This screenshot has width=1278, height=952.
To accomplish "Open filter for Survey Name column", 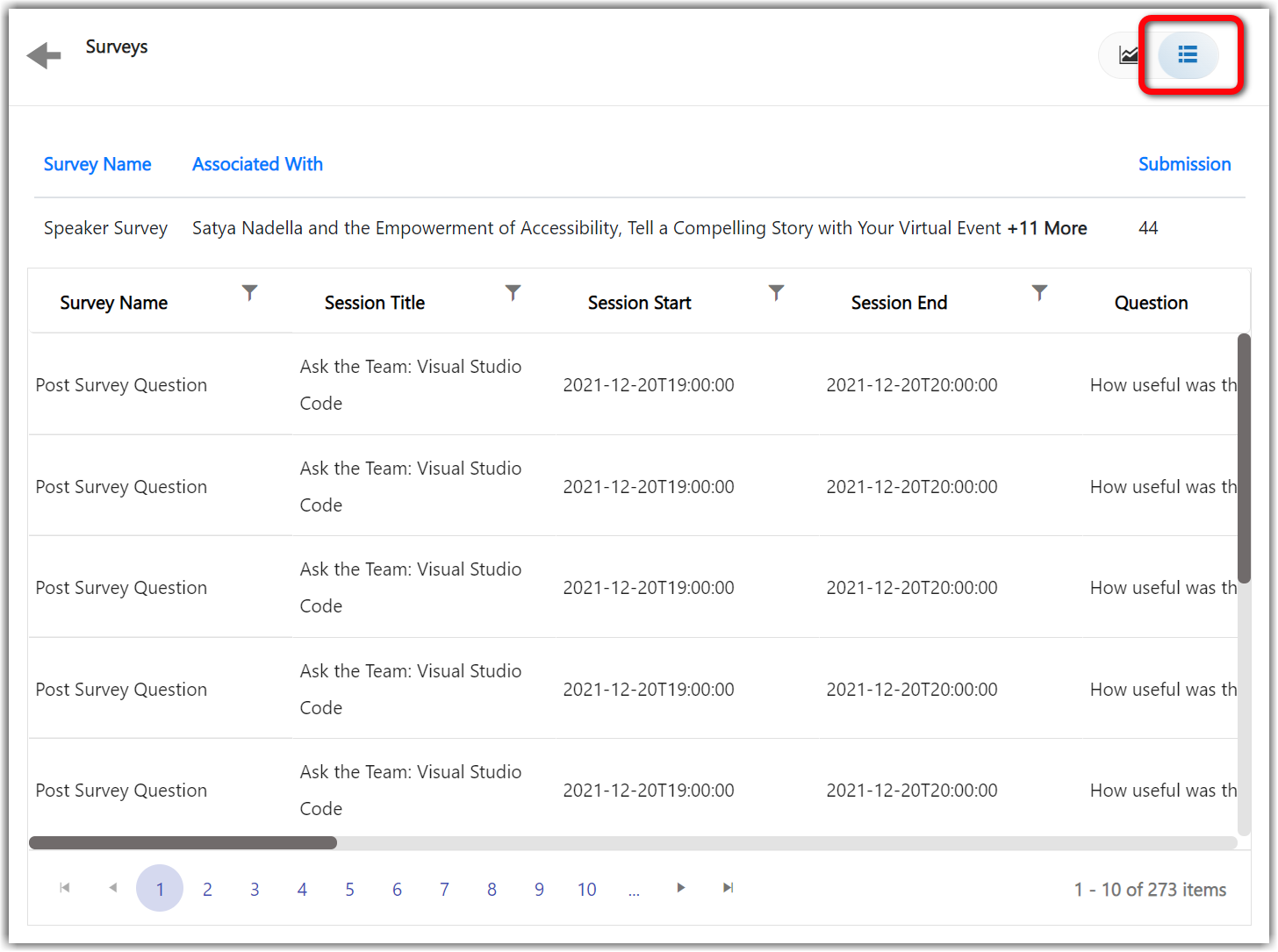I will (x=250, y=293).
